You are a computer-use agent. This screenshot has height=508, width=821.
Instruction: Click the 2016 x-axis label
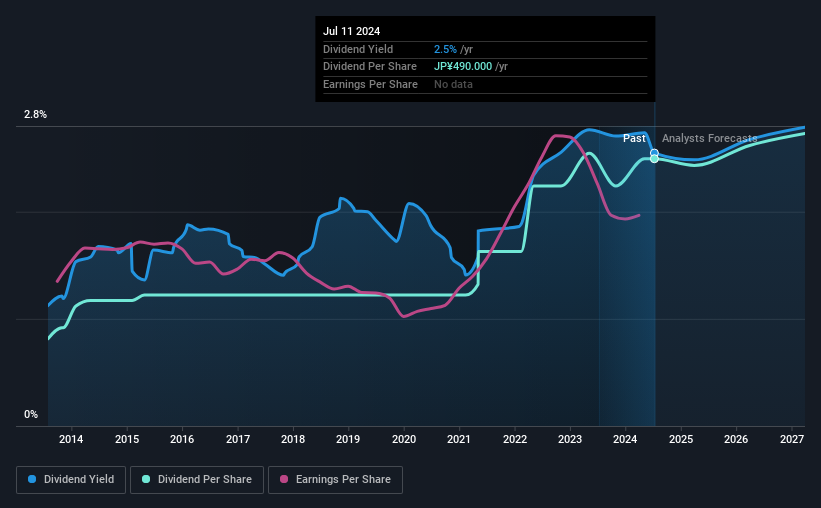click(x=182, y=439)
